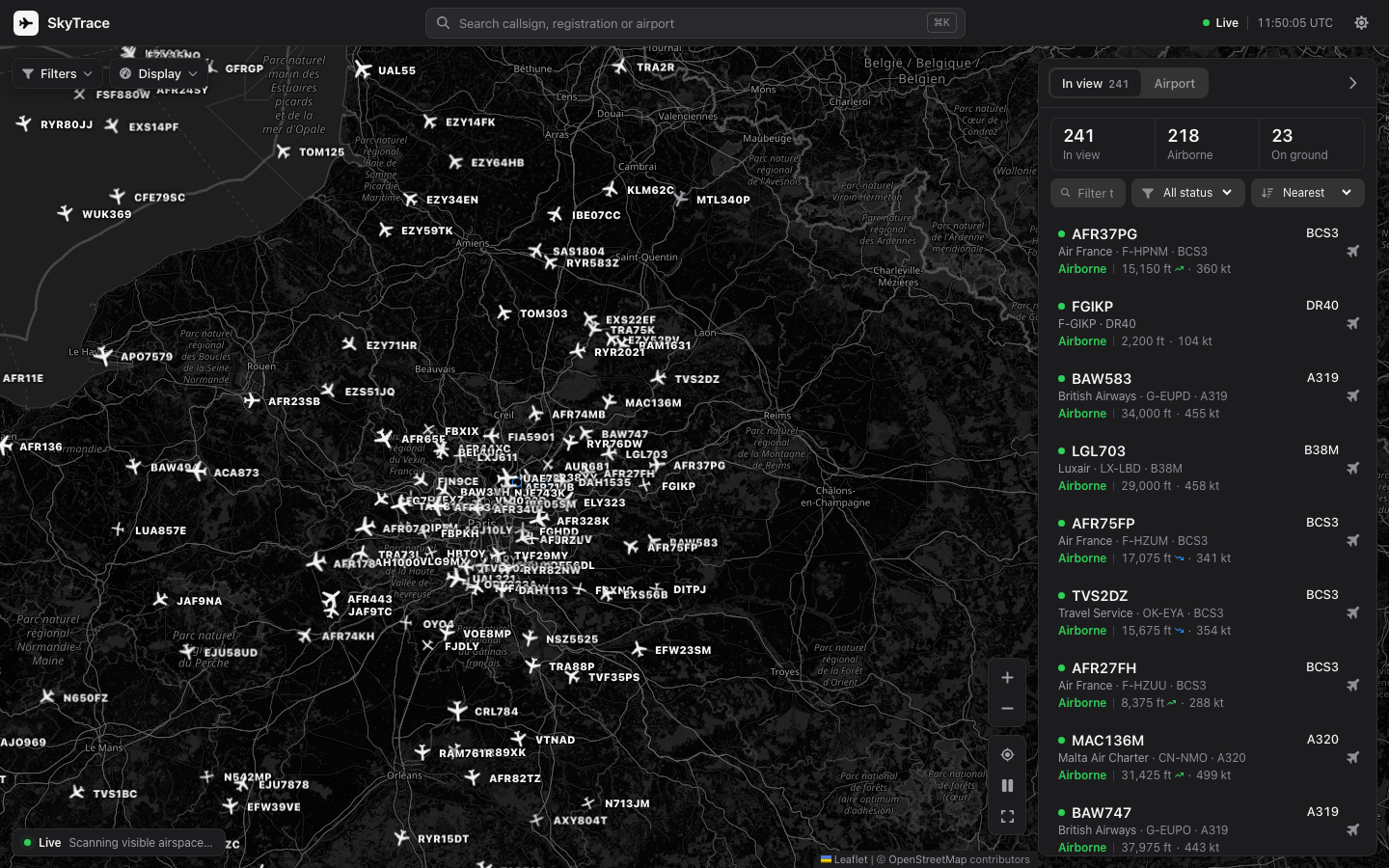Open the Display dropdown

pyautogui.click(x=158, y=73)
